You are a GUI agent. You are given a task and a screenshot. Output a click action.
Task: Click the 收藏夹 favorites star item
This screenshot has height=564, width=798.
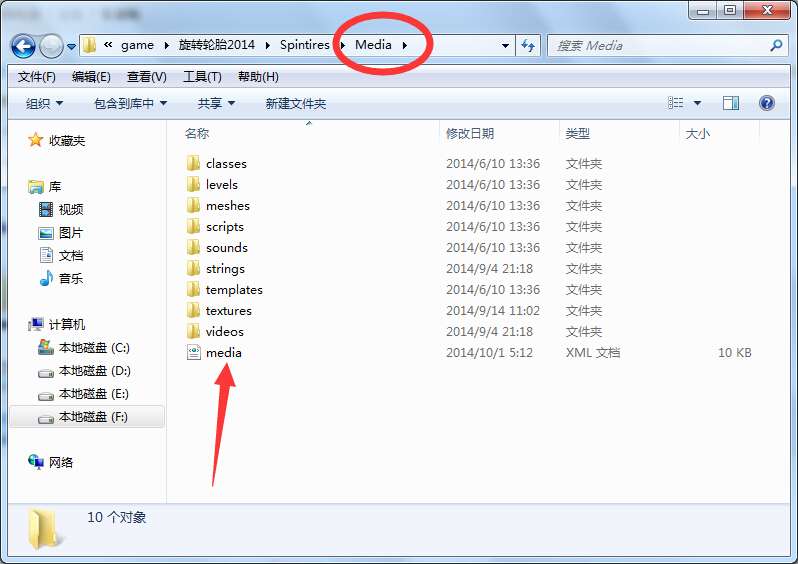56,140
